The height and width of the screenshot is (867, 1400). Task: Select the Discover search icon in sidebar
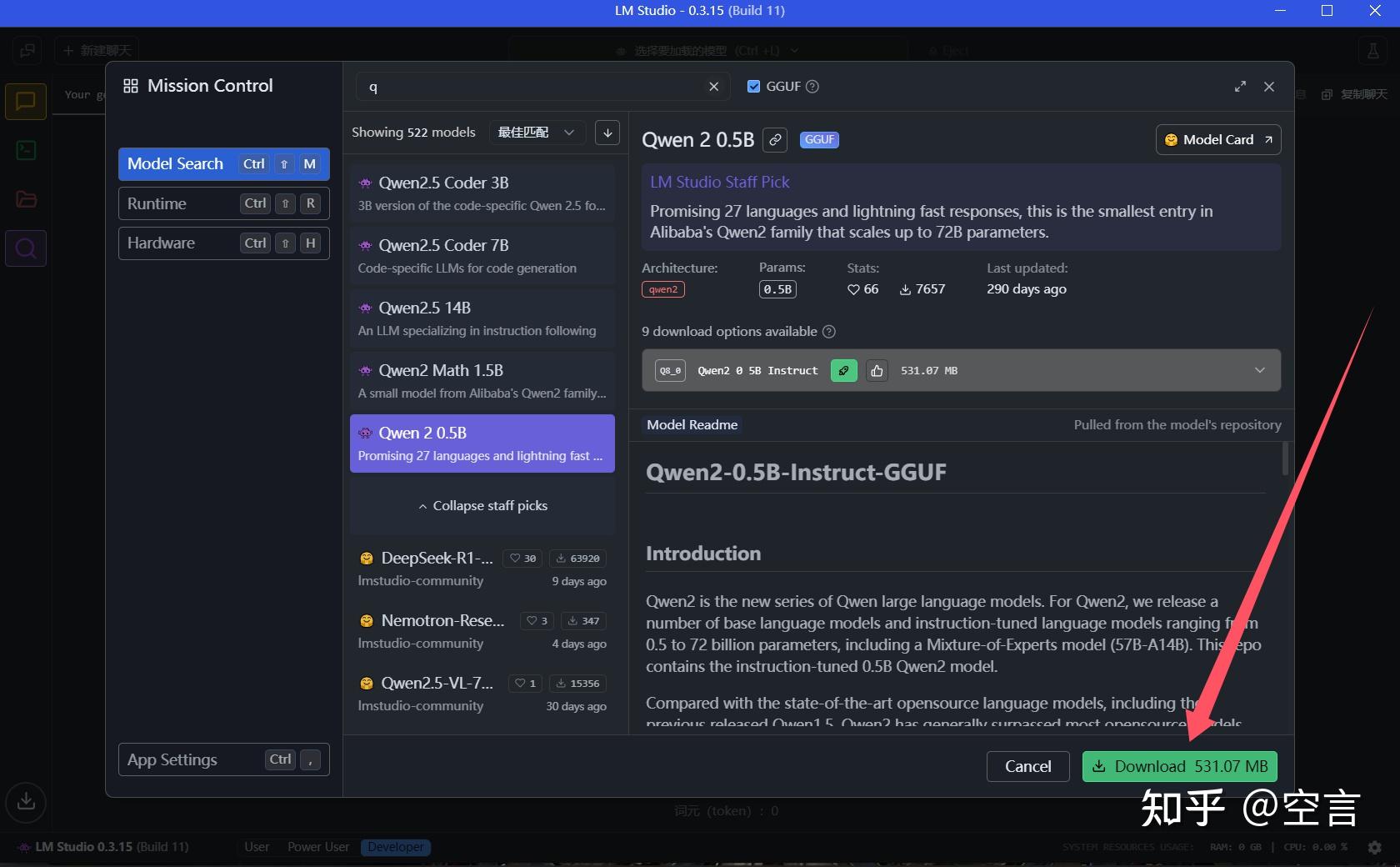pos(25,248)
